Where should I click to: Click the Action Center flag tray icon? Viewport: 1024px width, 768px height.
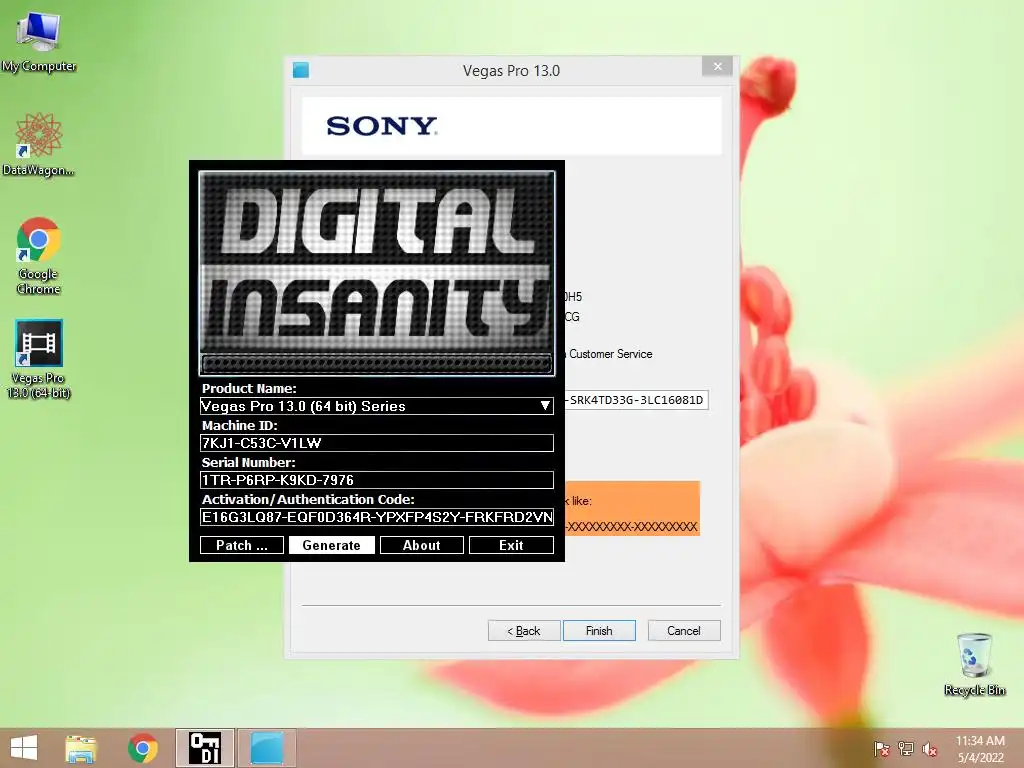point(881,748)
